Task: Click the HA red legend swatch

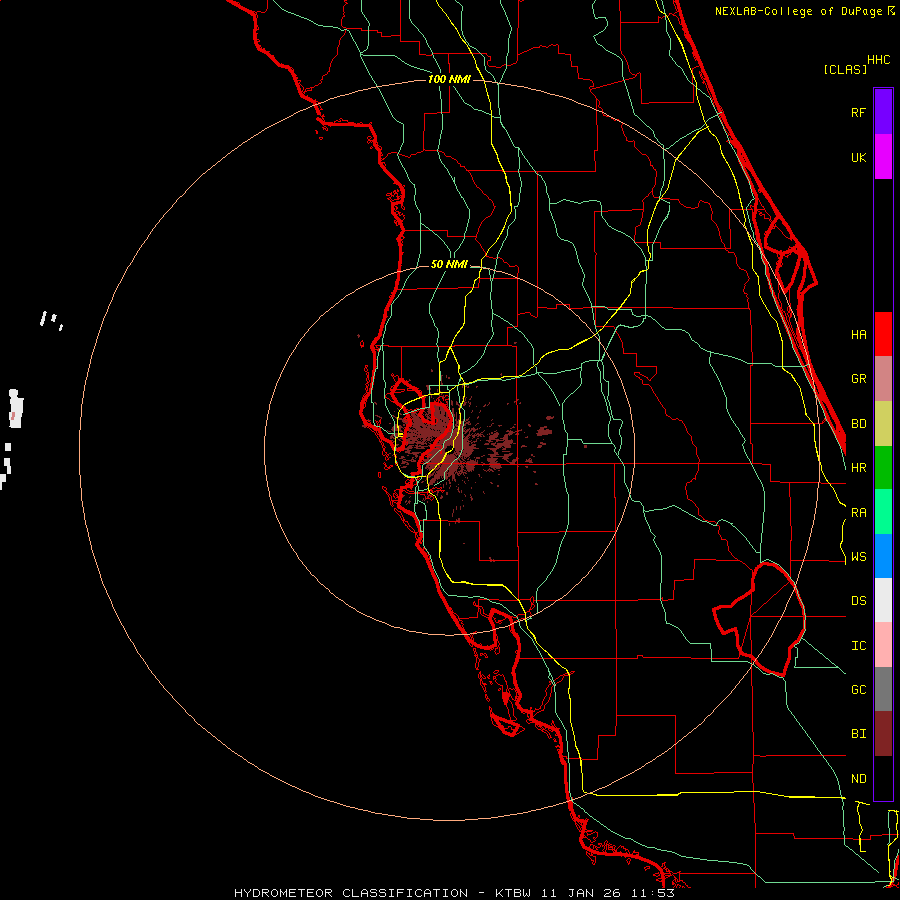Action: click(883, 334)
